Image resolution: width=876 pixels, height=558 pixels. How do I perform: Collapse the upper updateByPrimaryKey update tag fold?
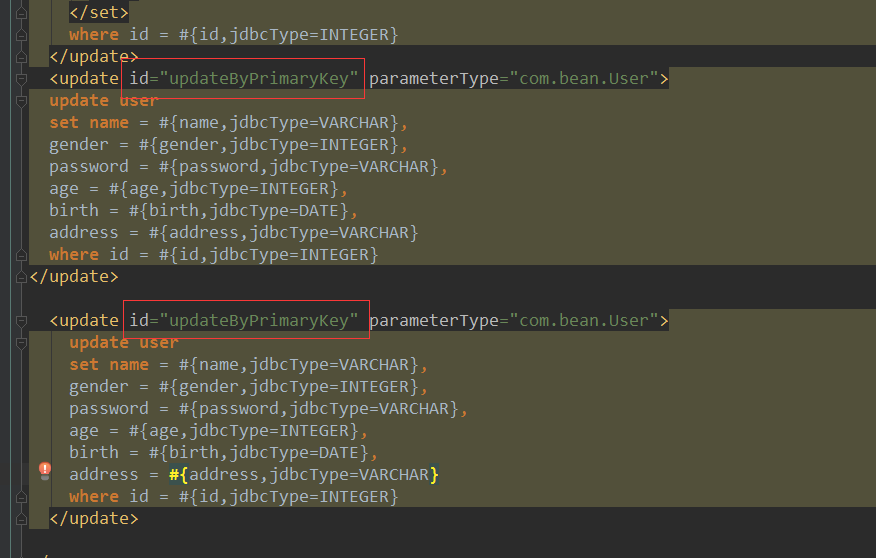pos(21,79)
